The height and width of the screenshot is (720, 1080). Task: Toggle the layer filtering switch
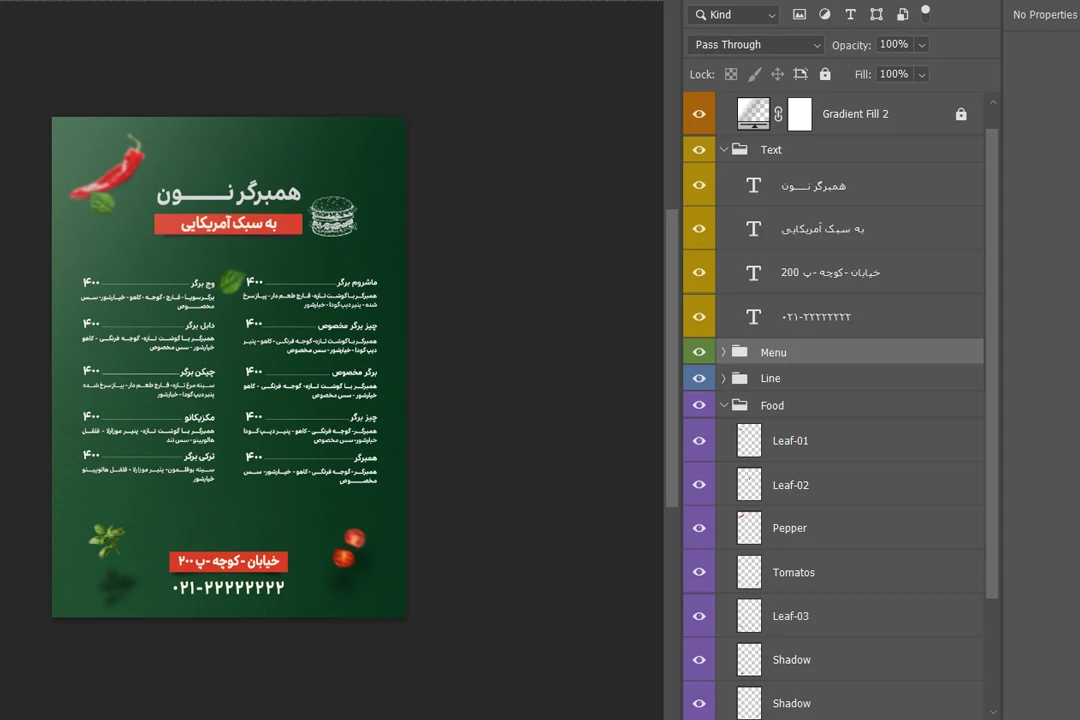click(925, 13)
